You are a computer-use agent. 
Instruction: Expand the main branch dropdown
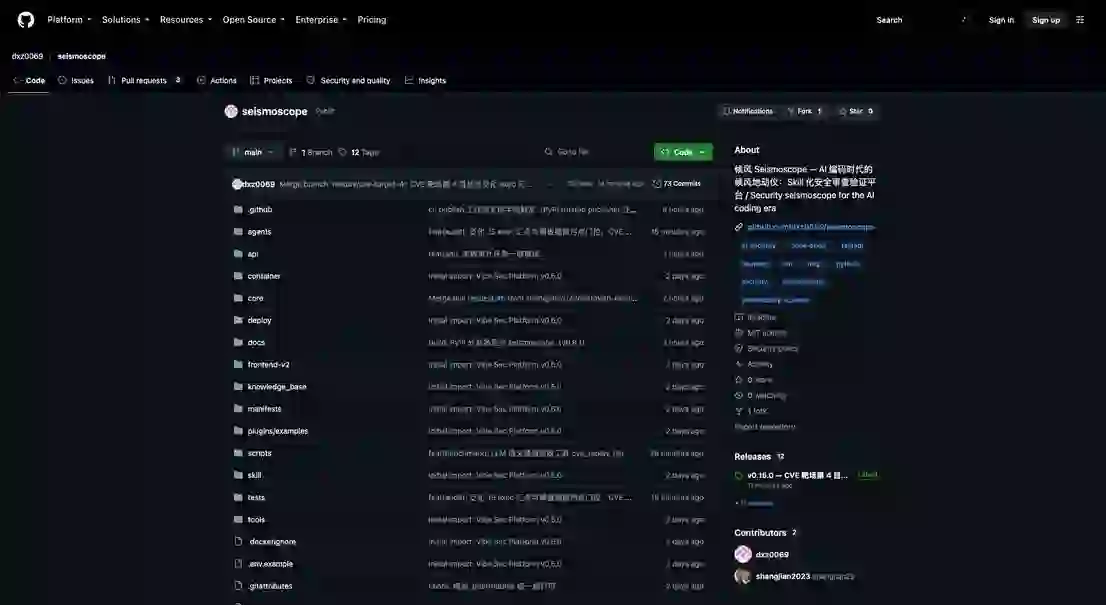coord(253,152)
